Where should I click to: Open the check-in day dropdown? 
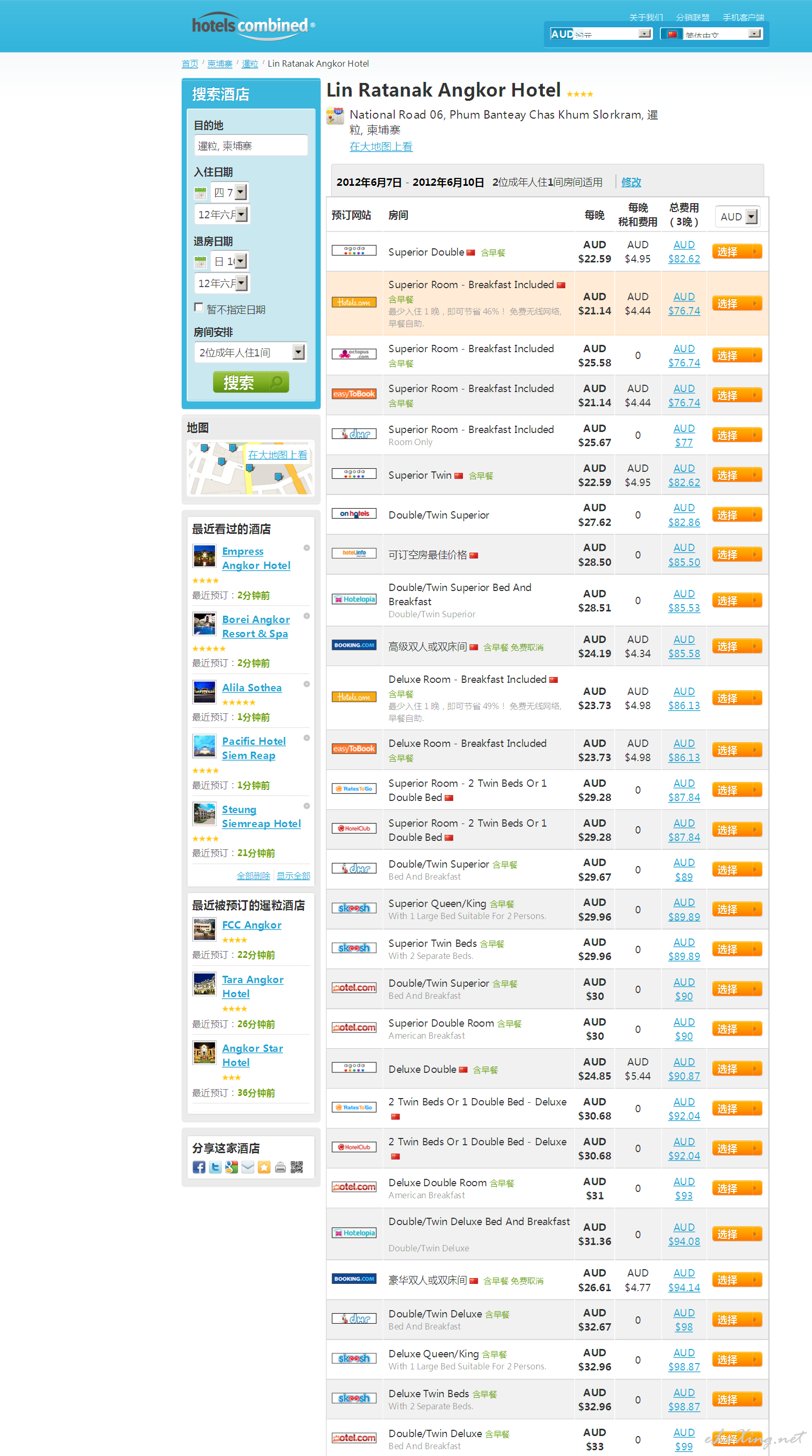click(229, 193)
